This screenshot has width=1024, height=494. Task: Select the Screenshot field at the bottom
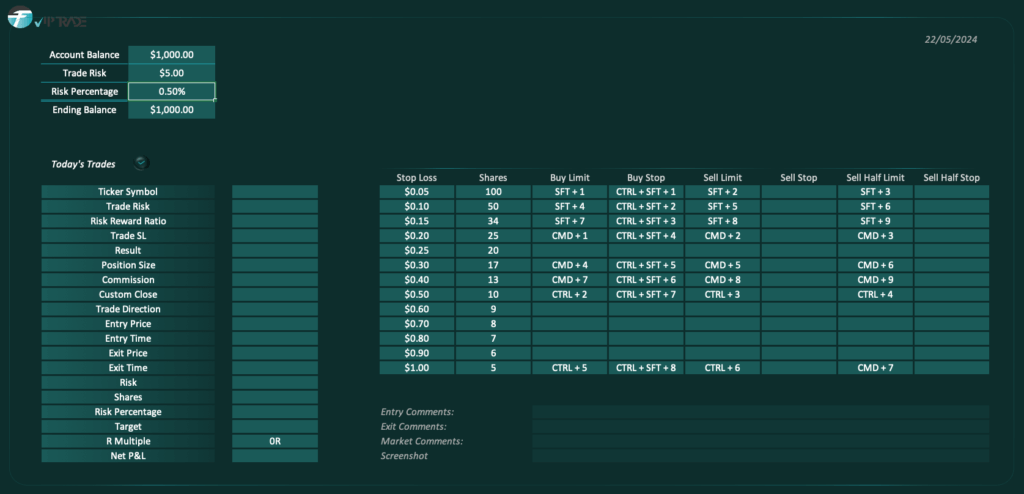click(x=760, y=456)
